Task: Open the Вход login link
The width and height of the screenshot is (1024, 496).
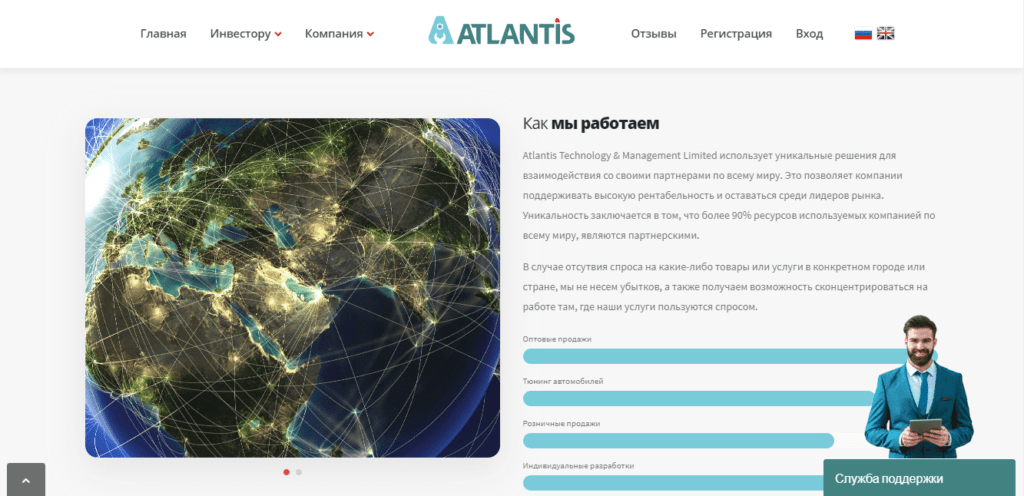Action: (809, 34)
